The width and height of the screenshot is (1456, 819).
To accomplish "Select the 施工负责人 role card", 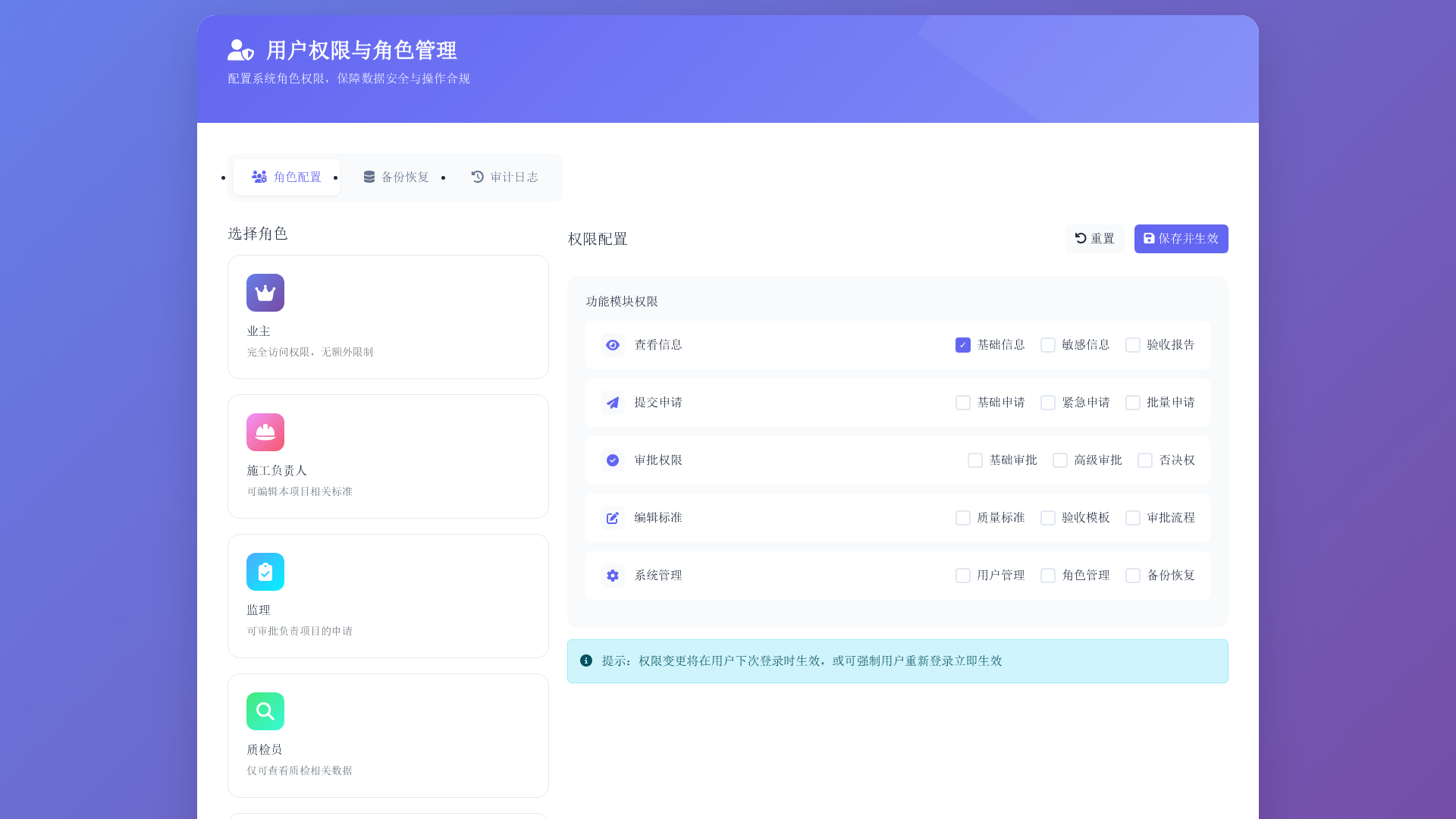I will (x=388, y=456).
